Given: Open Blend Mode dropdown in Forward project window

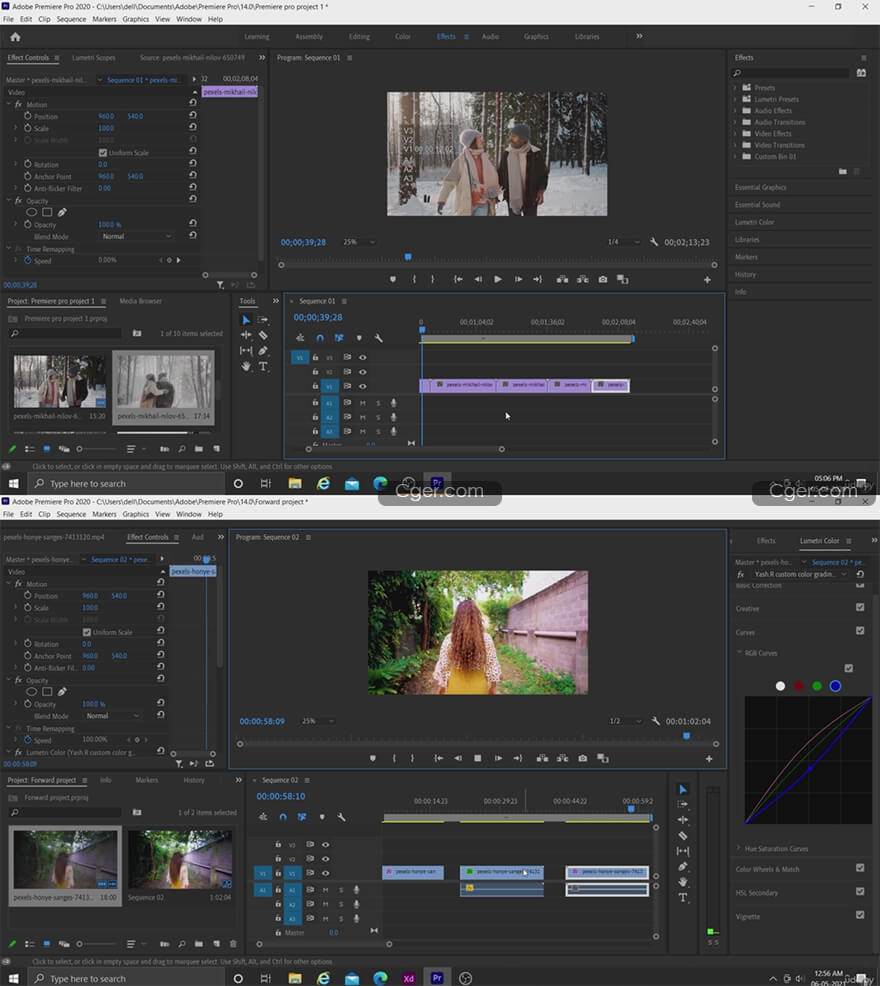Looking at the screenshot, I should [x=113, y=716].
